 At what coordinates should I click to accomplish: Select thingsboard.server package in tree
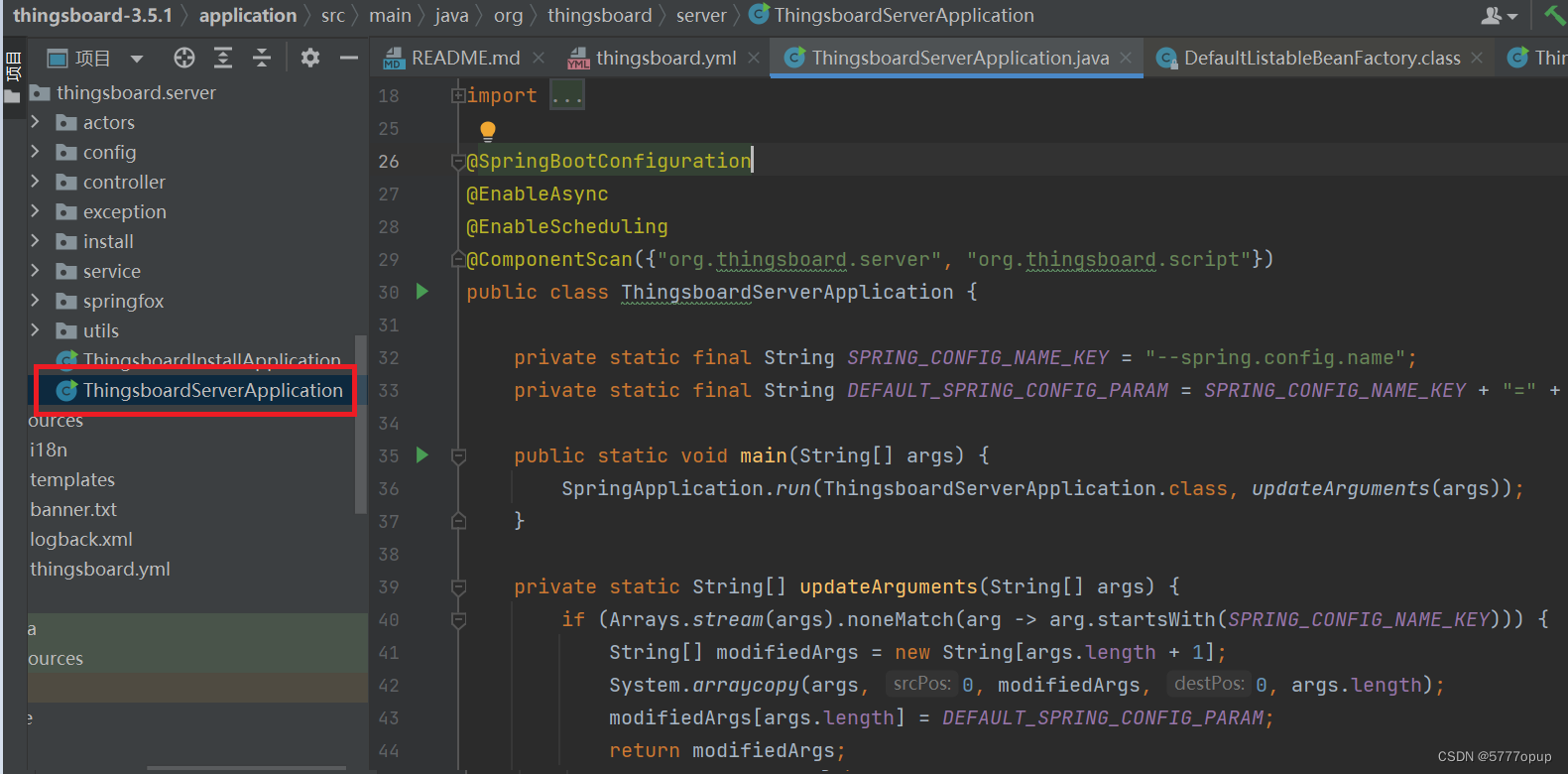pos(136,93)
